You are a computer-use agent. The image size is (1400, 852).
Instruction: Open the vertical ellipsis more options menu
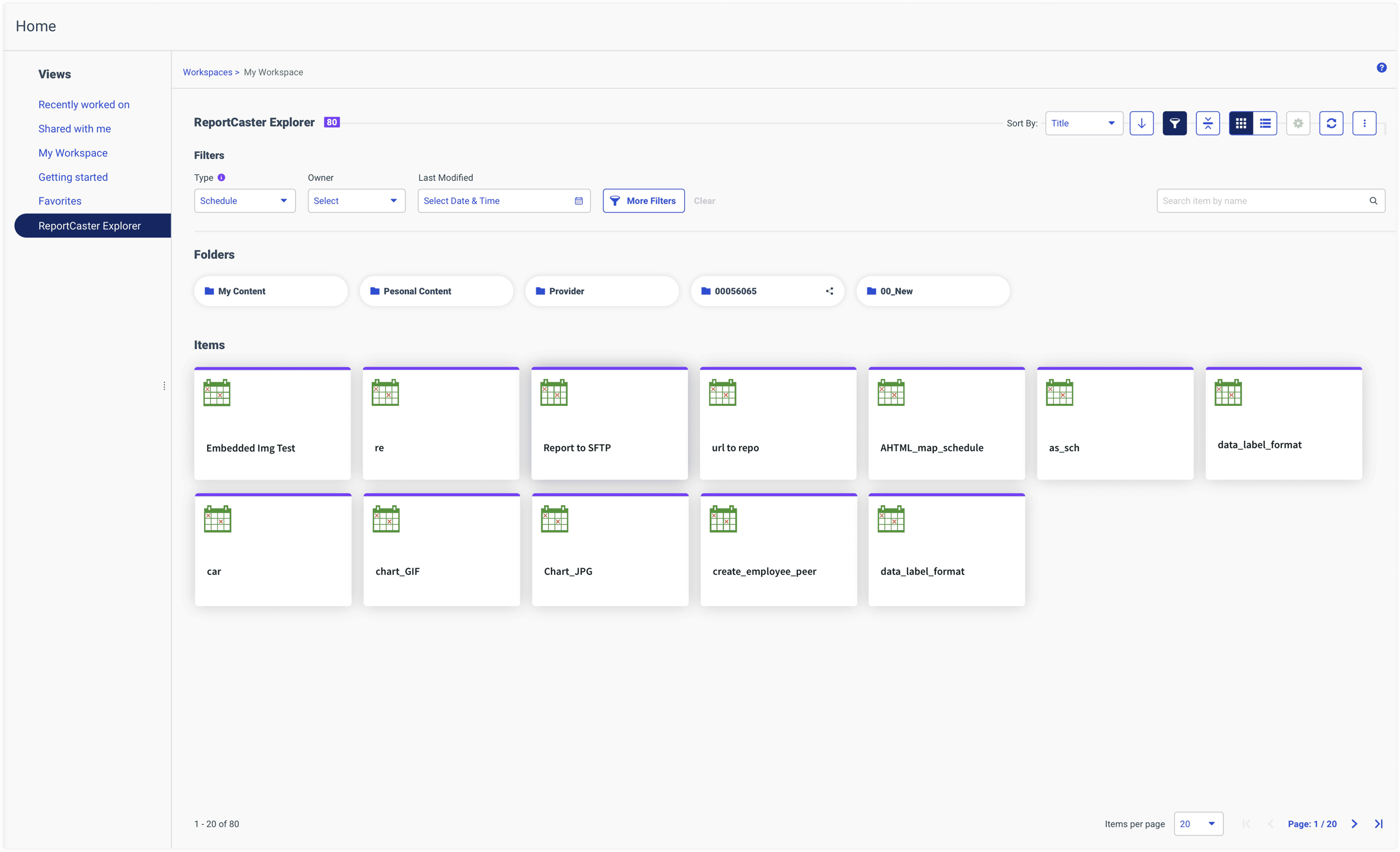tap(1364, 123)
